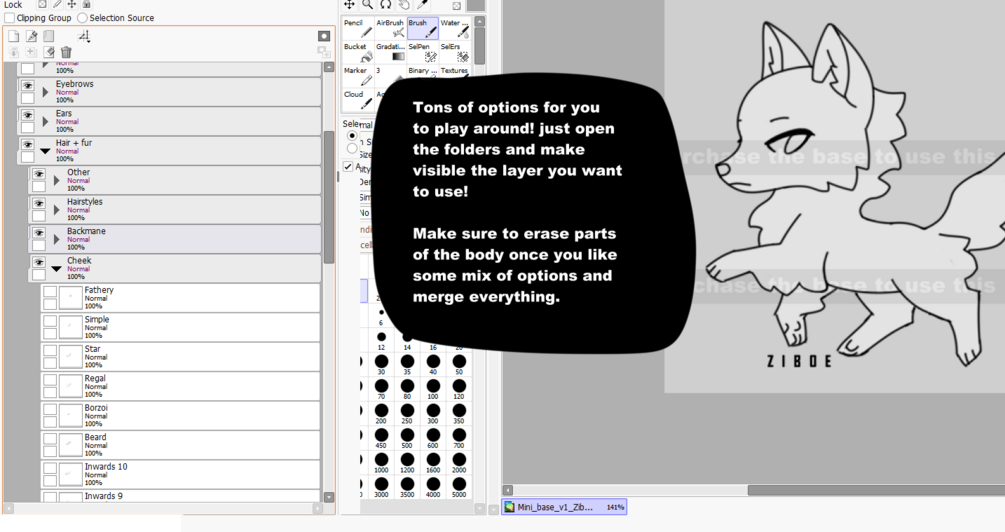This screenshot has height=532, width=1005.
Task: Select the Inwards 10 layer
Action: point(181,475)
